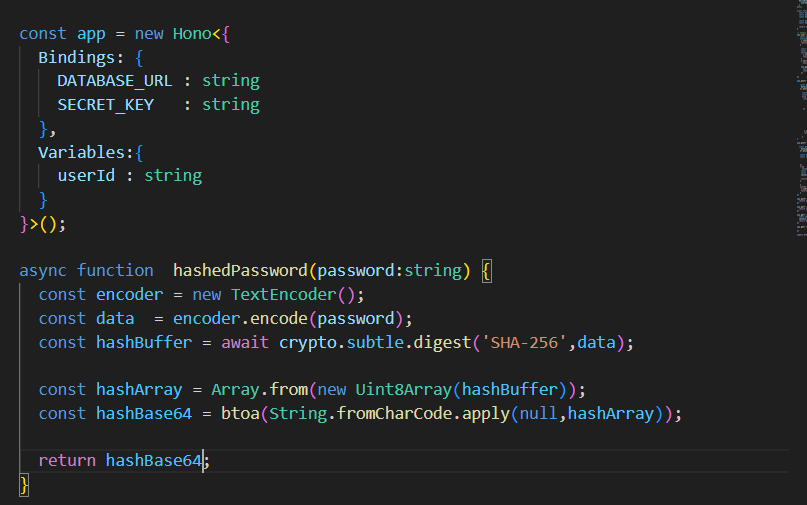Click the 'return' keyword

[67, 461]
